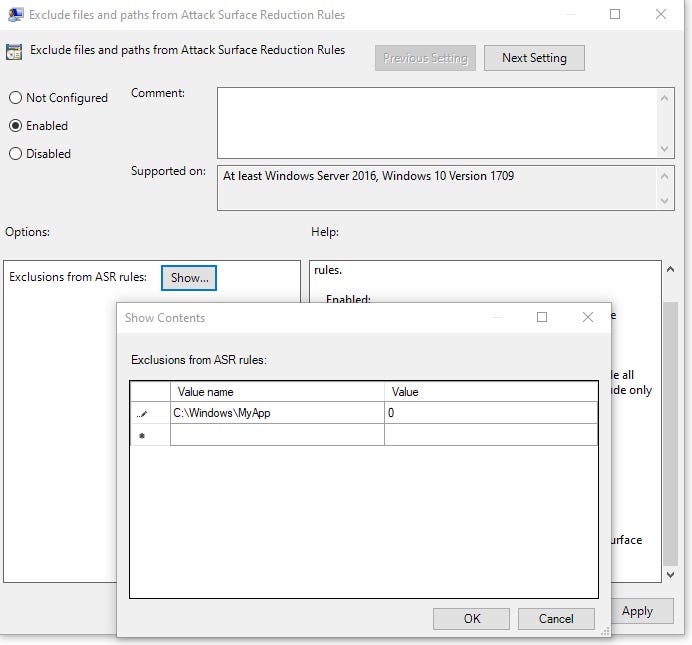Click the policy setting icon beside the title
692x645 pixels.
[x=15, y=52]
